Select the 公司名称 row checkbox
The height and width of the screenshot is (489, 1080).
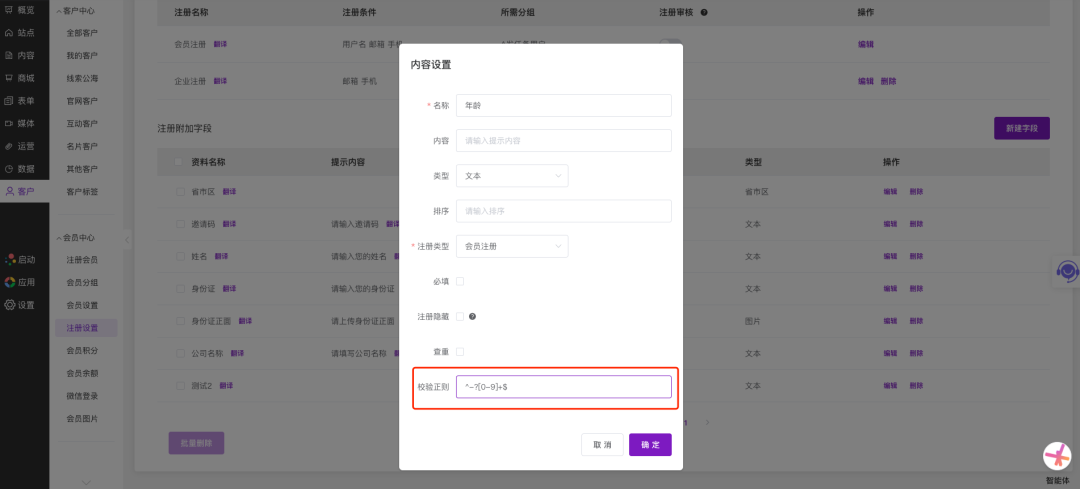tap(180, 353)
